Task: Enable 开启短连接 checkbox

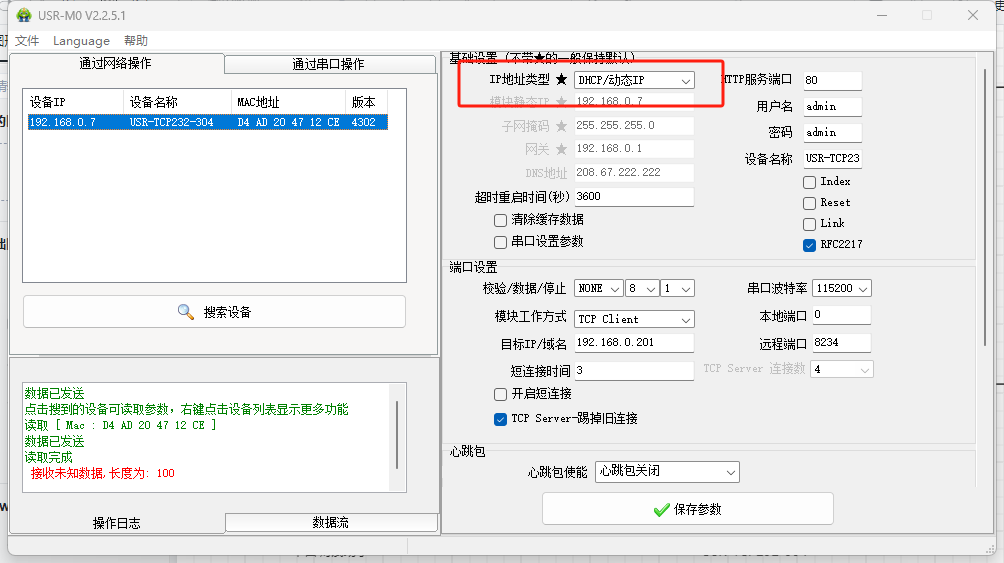Action: tap(500, 394)
